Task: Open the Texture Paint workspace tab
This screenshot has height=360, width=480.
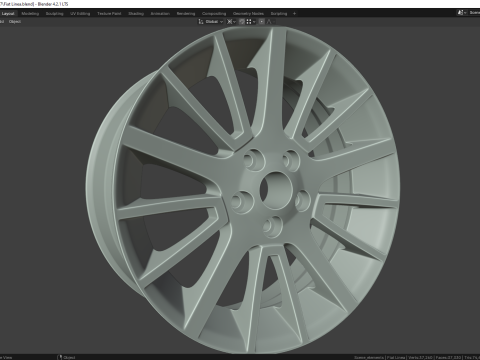Action: pos(109,14)
